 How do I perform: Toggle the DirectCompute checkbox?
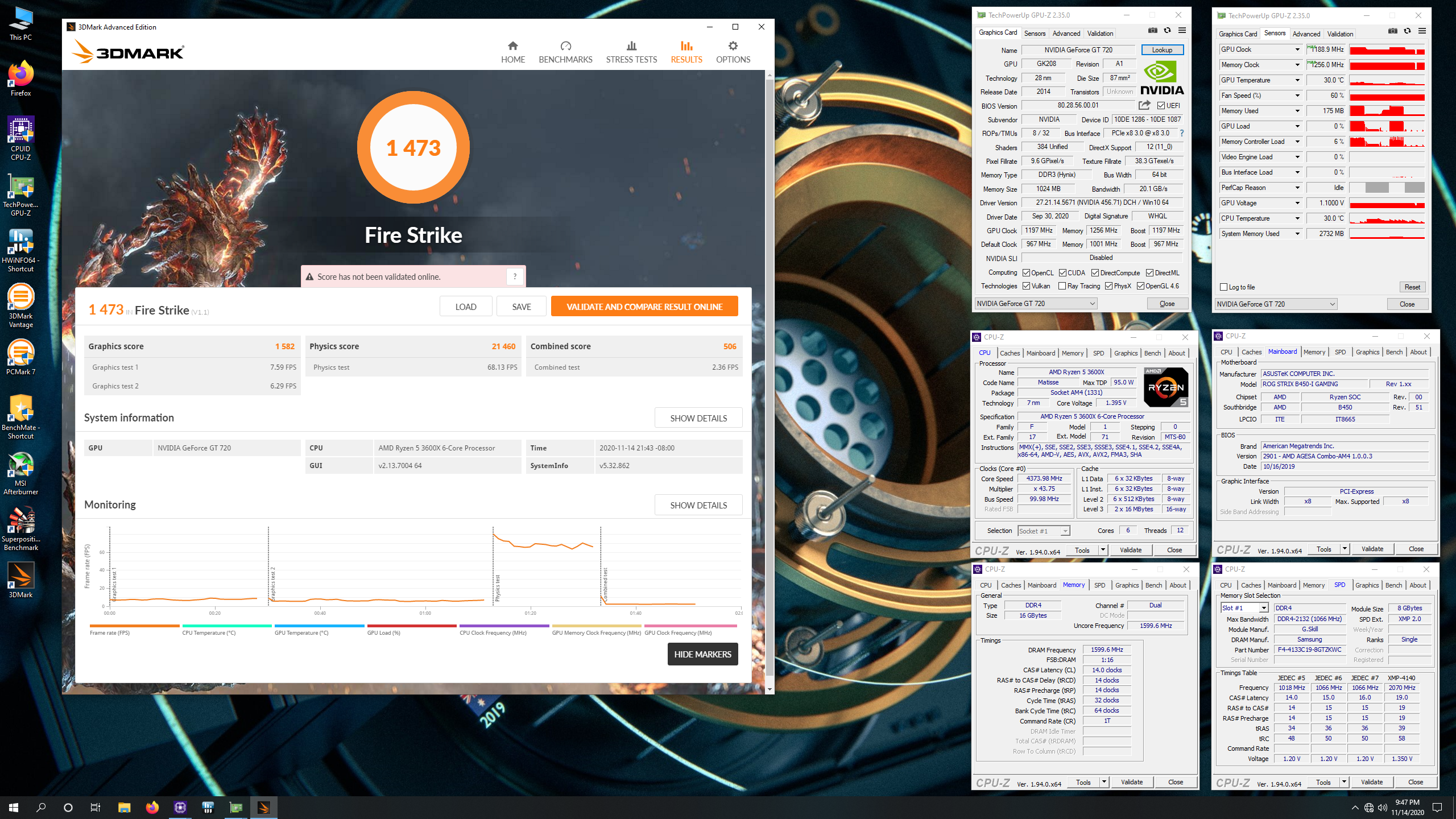click(x=1095, y=273)
